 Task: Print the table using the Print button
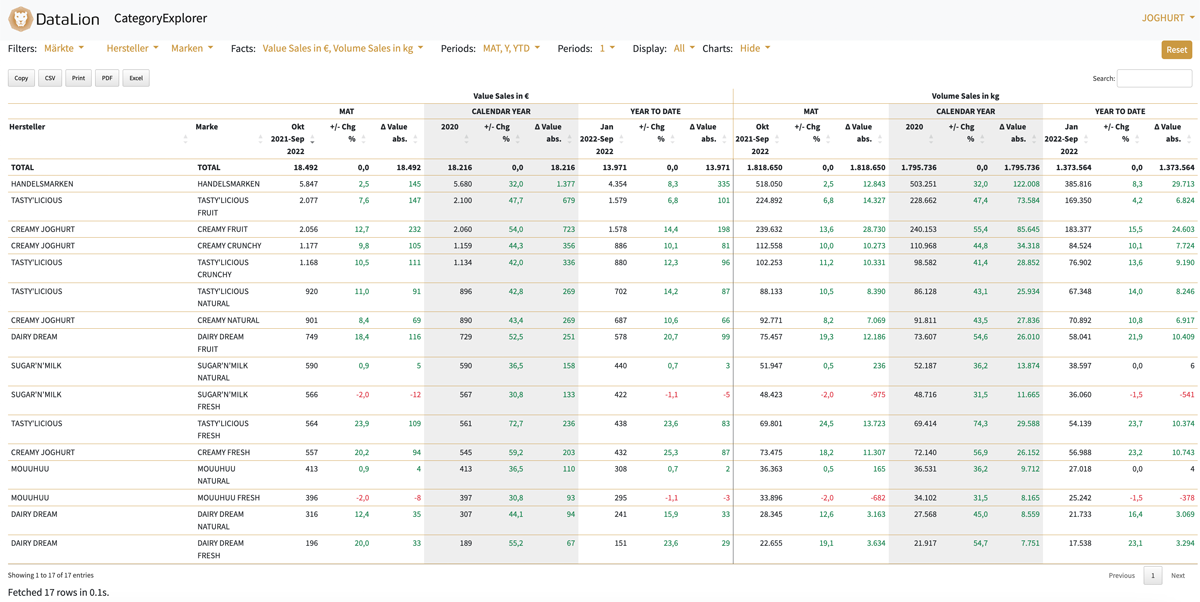77,77
